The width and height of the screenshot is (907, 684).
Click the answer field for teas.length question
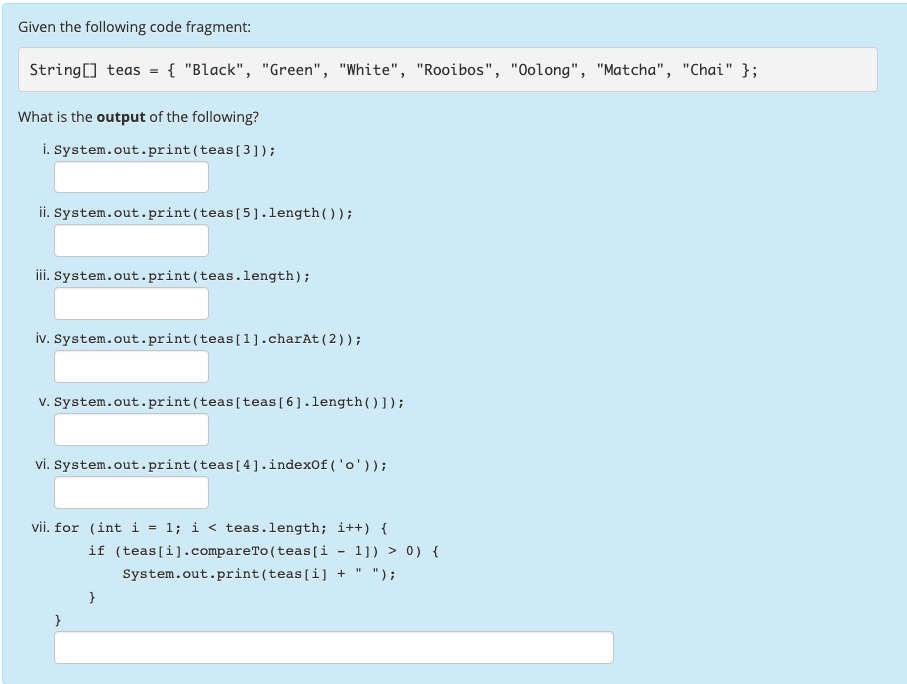[130, 303]
